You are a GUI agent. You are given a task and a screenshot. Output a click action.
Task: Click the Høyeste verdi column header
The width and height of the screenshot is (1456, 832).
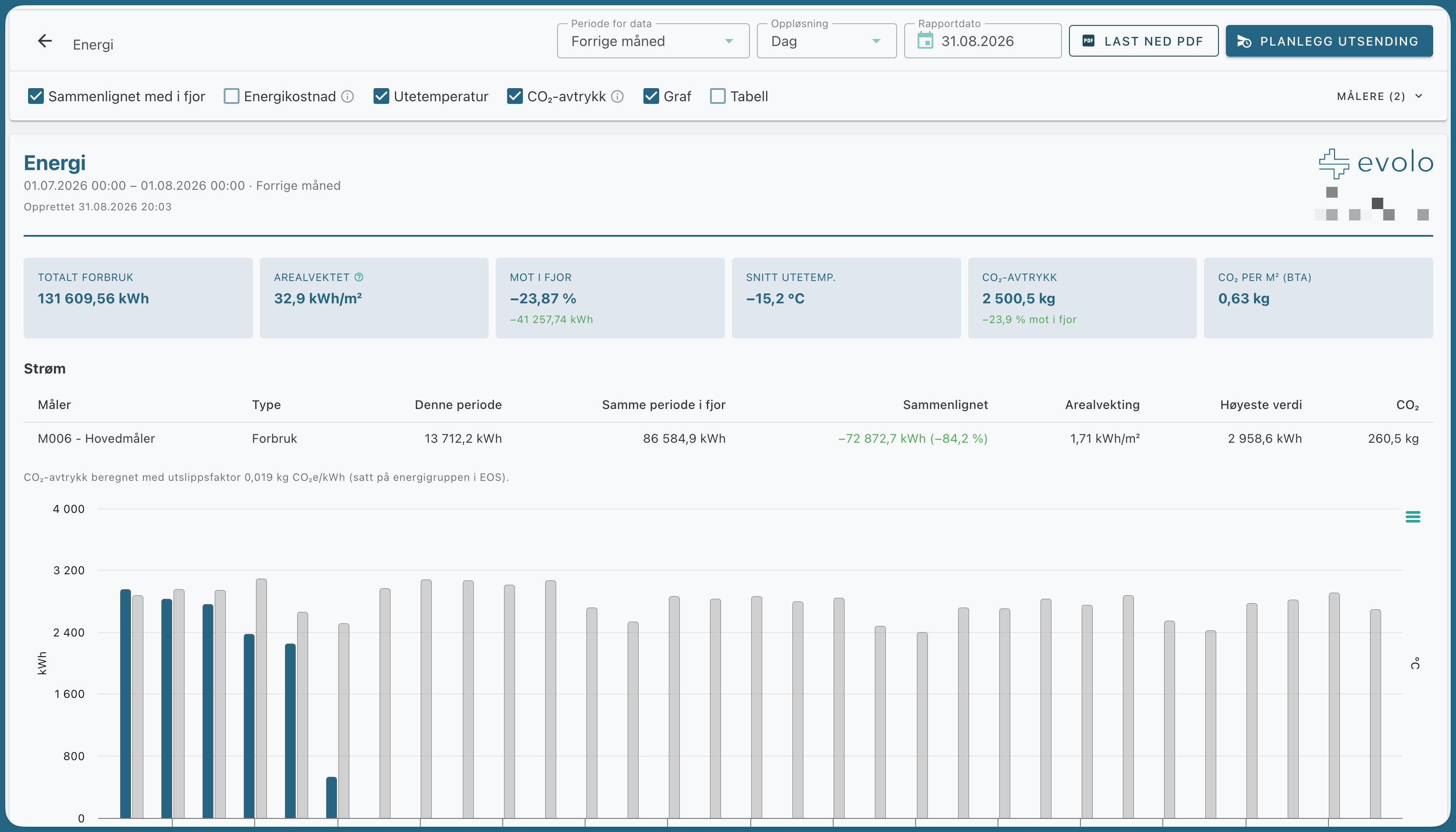[1261, 405]
